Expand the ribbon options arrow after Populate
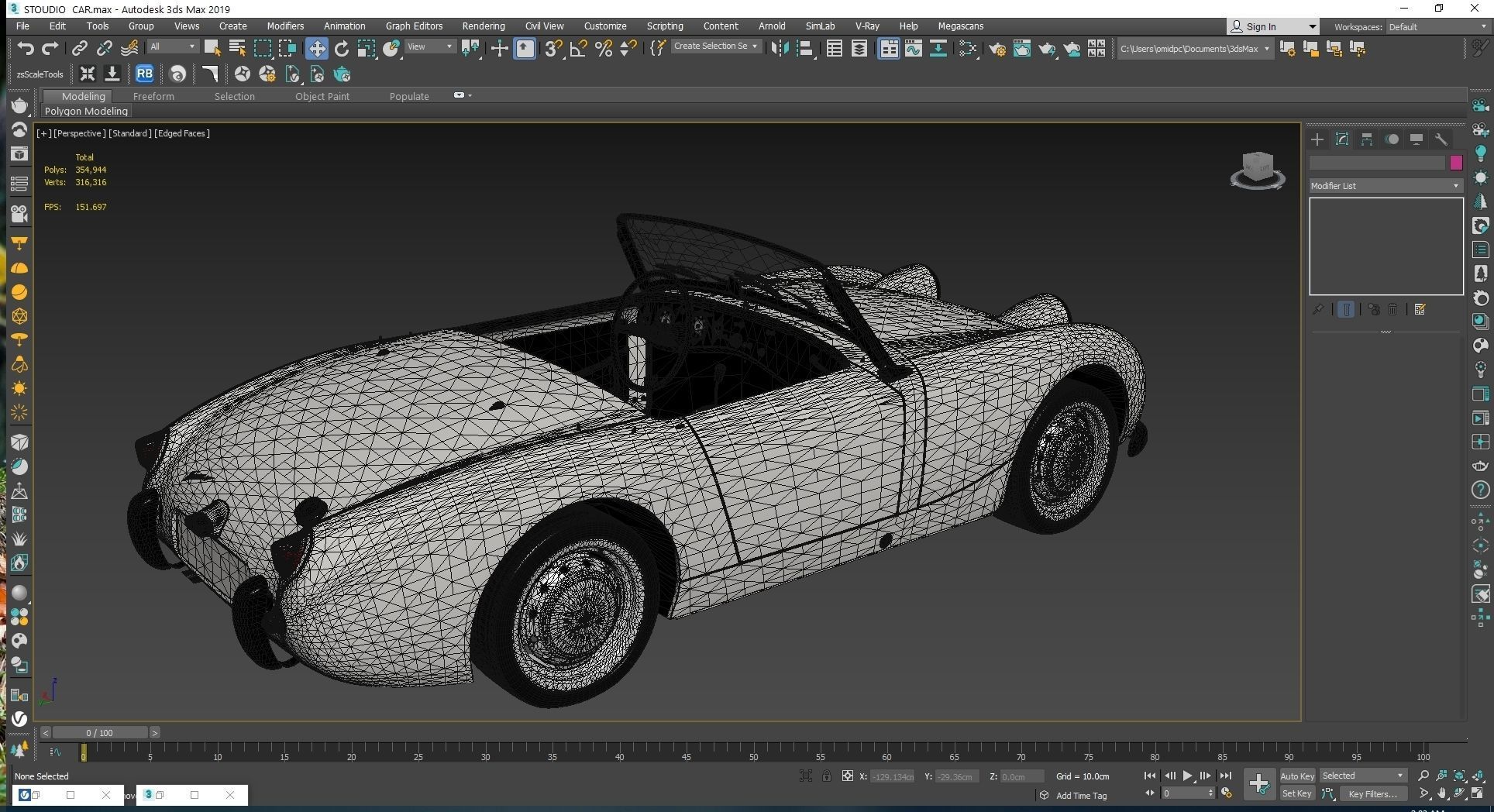Screen dimensions: 1494x812 tap(470, 95)
